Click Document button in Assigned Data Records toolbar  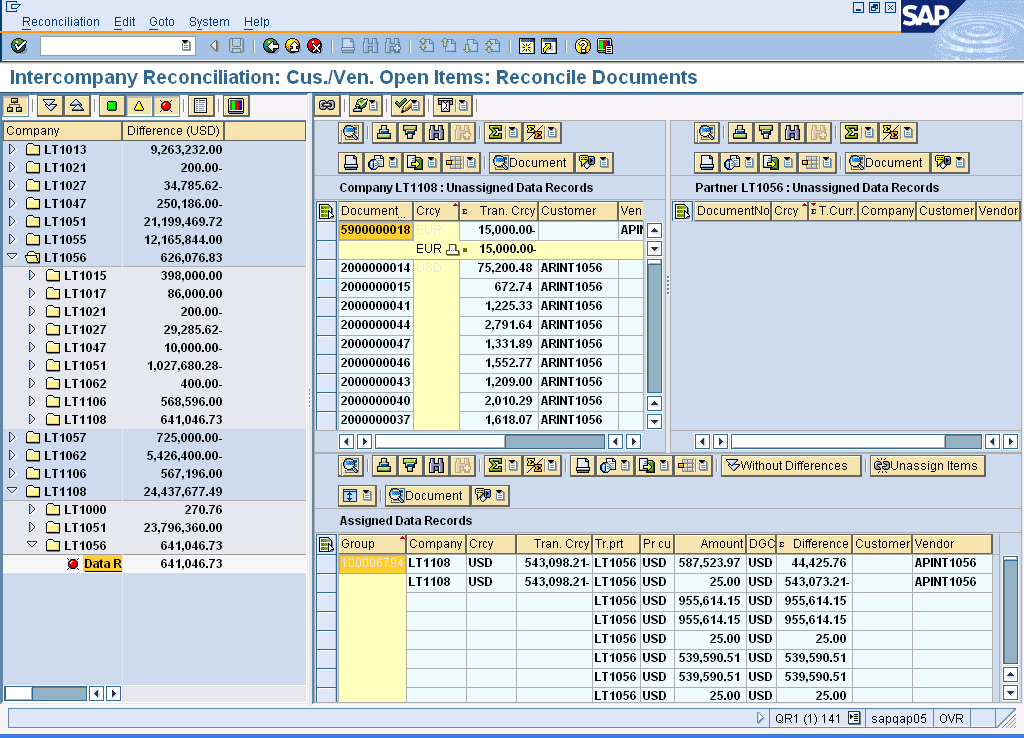pyautogui.click(x=426, y=496)
